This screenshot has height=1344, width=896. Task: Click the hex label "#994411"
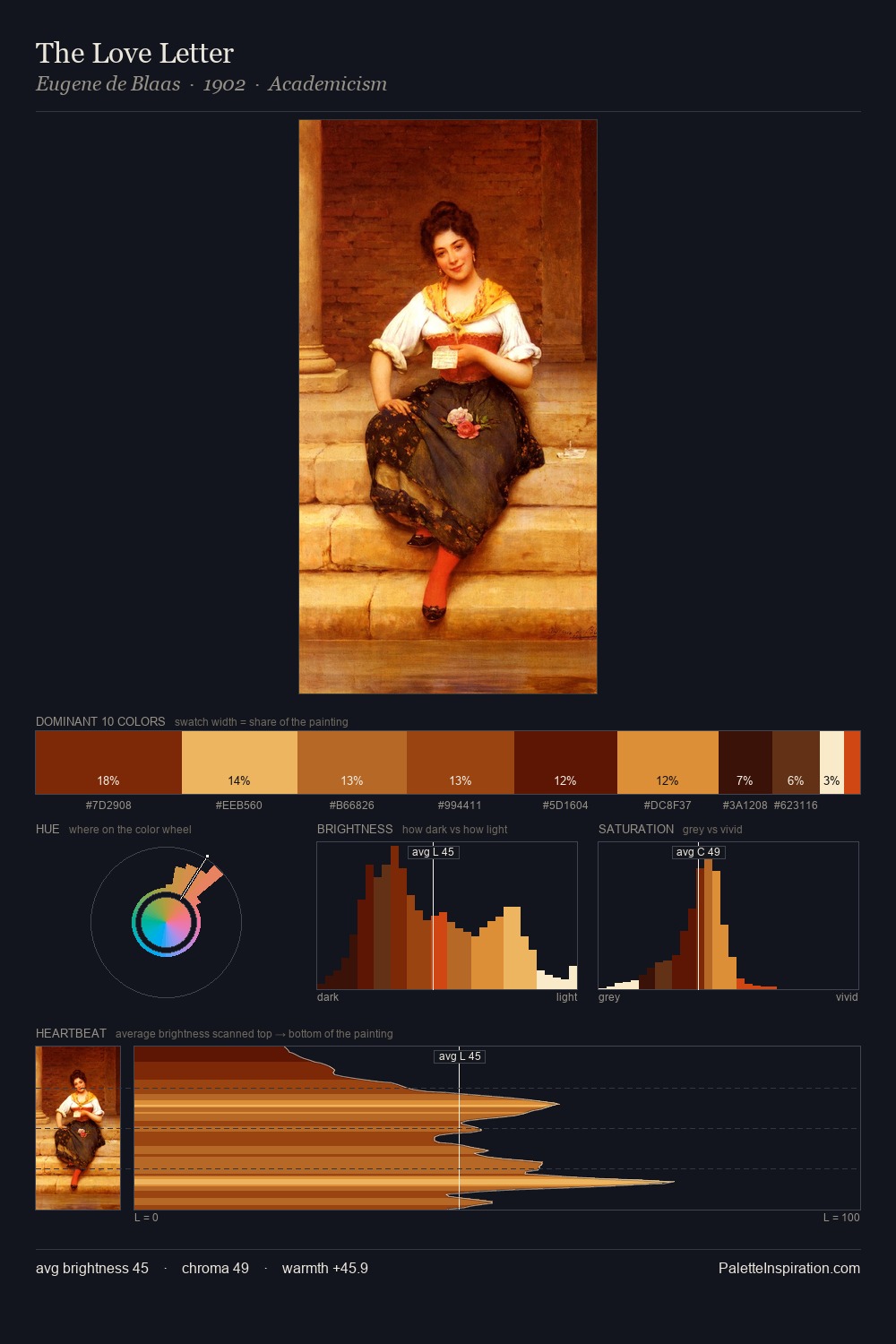click(461, 806)
